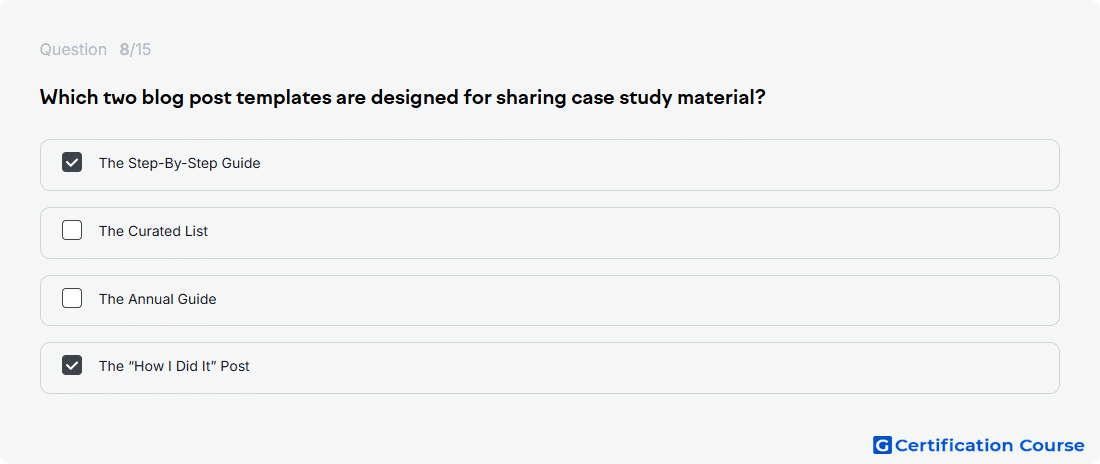Enable The Annual Guide checkbox
The height and width of the screenshot is (464, 1100).
(x=72, y=298)
